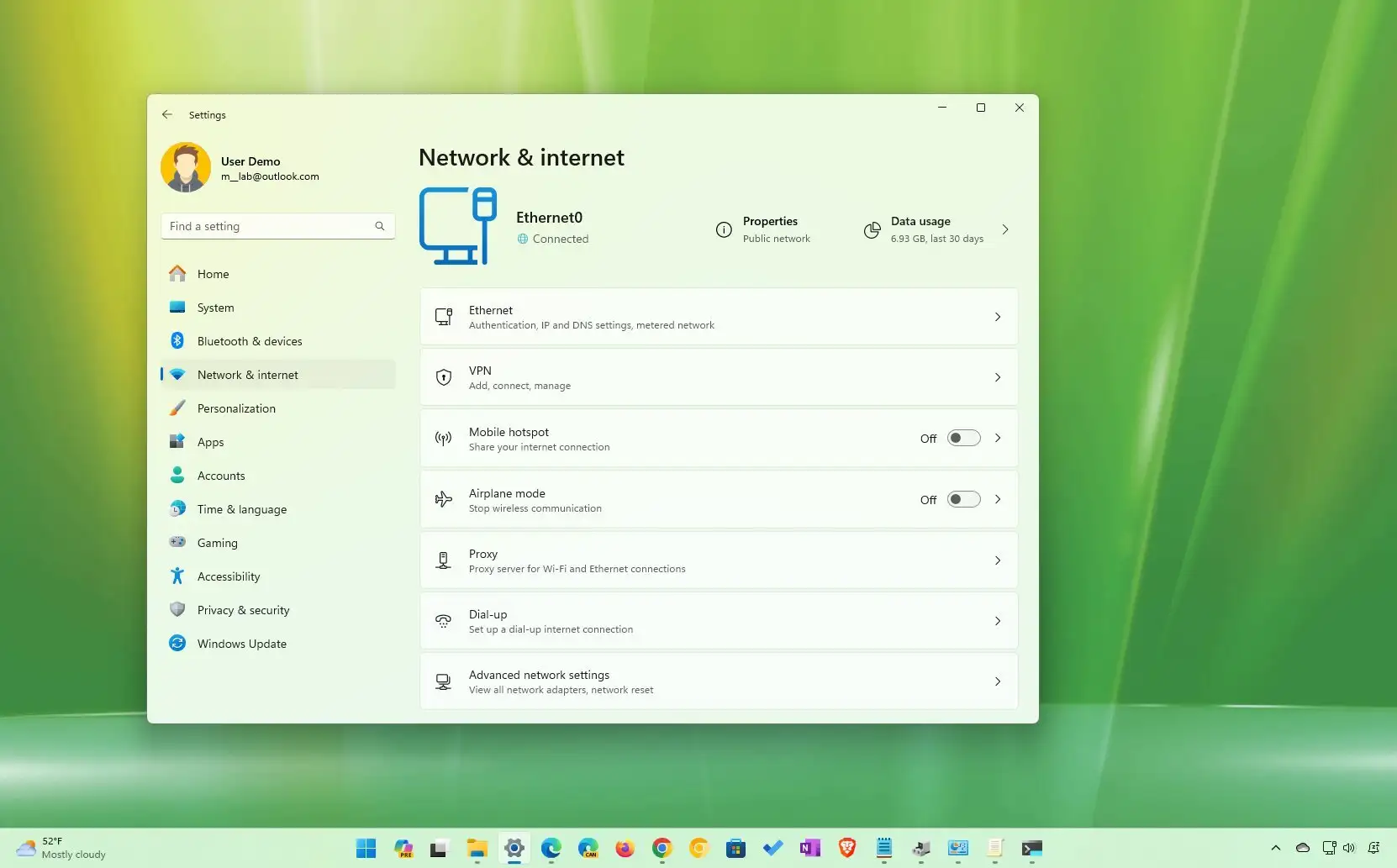
Task: Expand the VPN row chevron
Action: click(998, 377)
